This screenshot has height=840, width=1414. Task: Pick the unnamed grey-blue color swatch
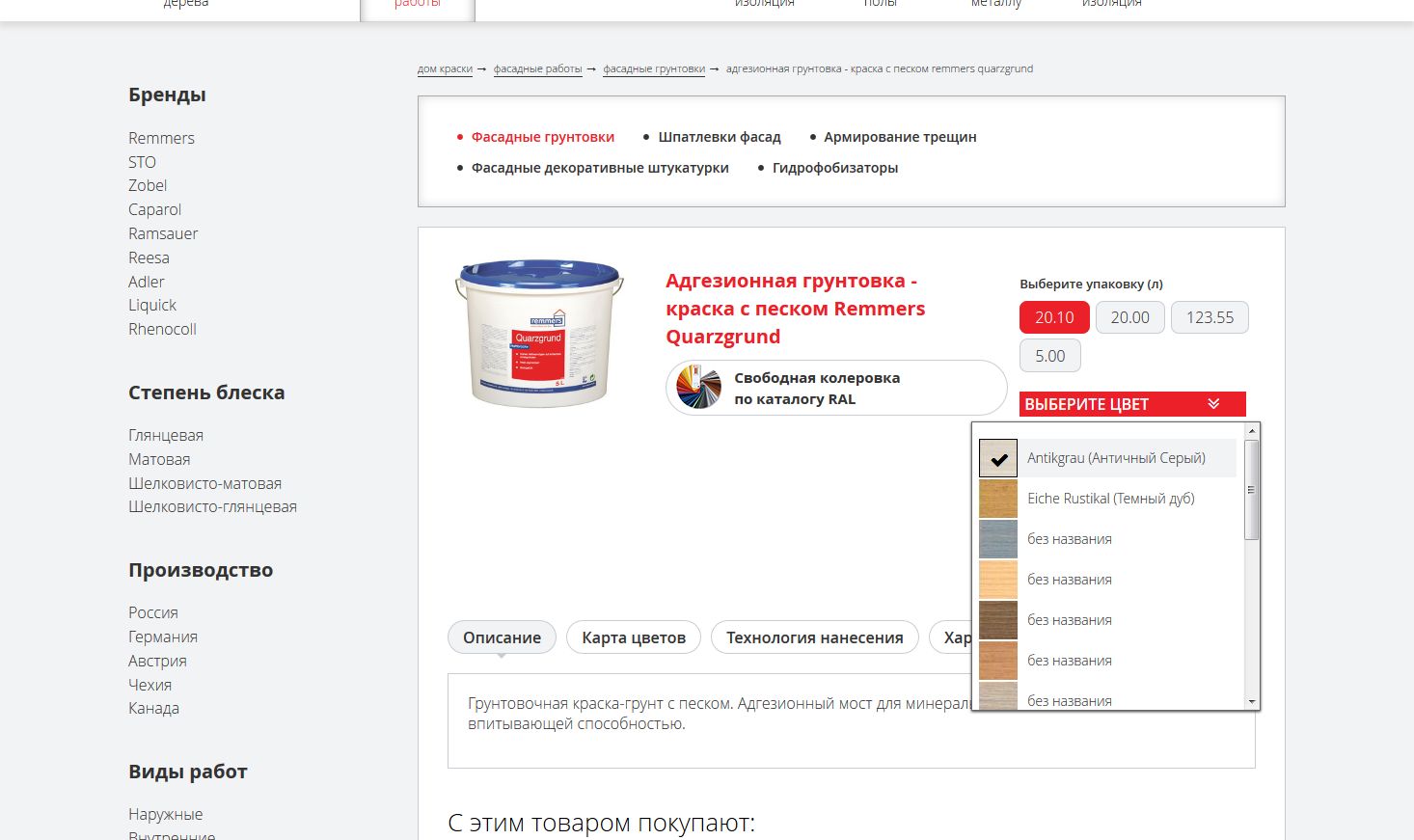(998, 539)
